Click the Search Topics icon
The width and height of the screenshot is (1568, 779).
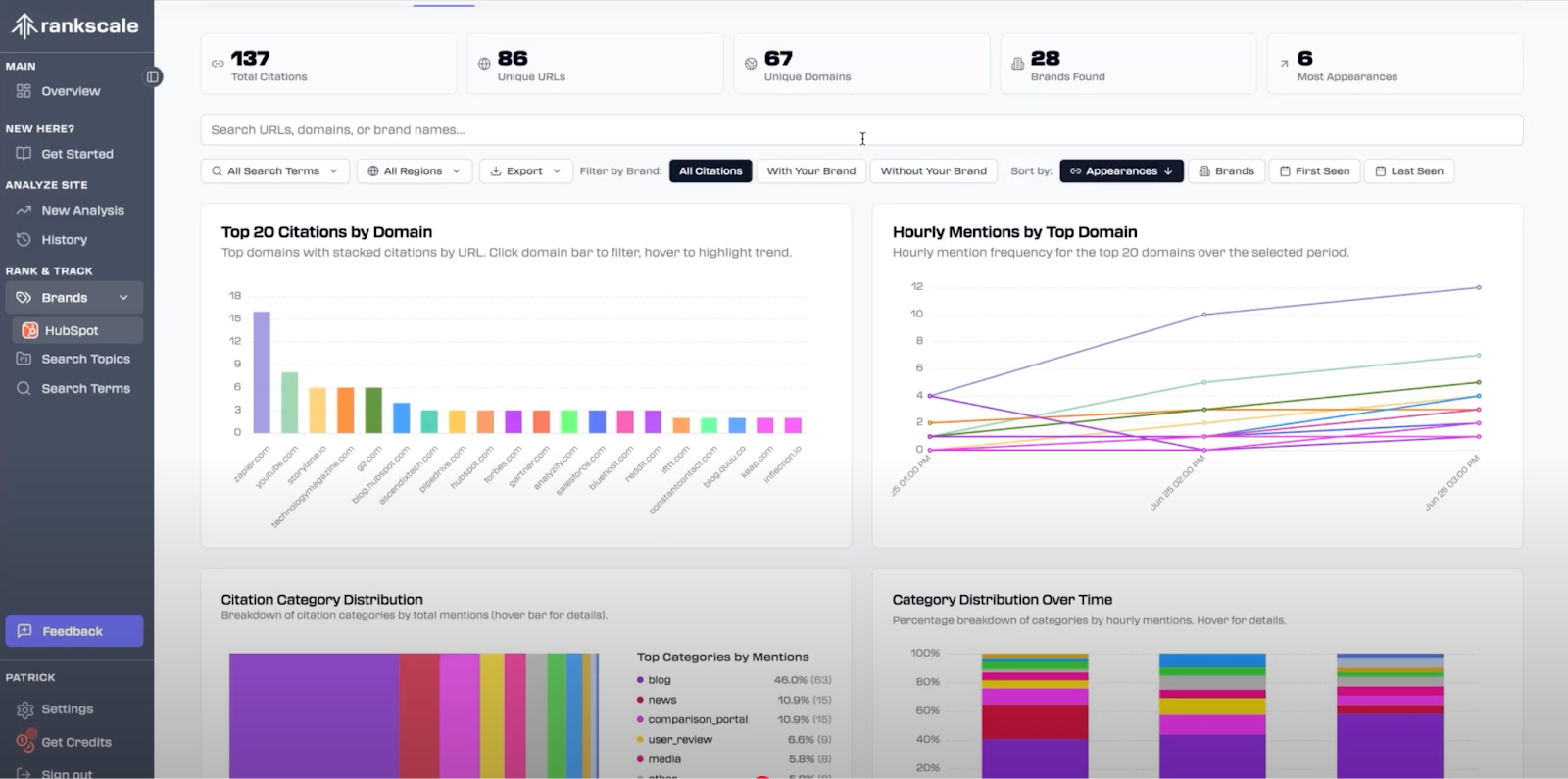24,359
